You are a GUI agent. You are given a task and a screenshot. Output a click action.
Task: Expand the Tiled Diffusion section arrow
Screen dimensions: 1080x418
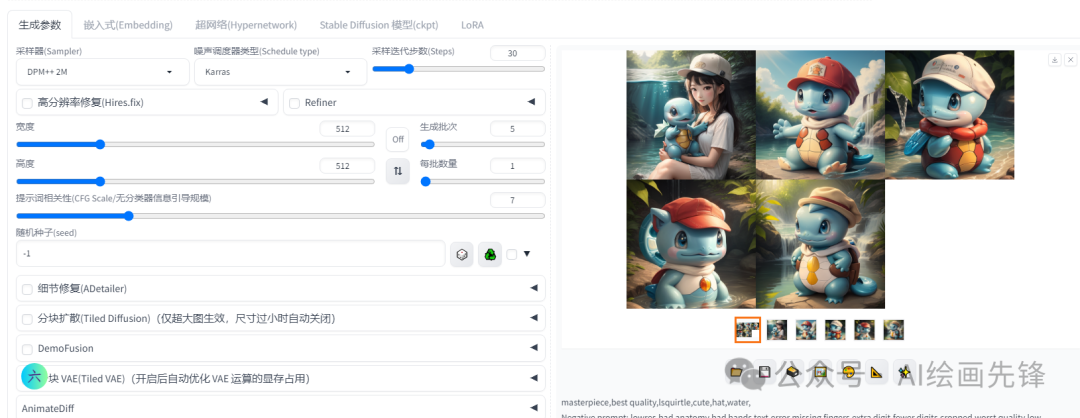coord(533,317)
